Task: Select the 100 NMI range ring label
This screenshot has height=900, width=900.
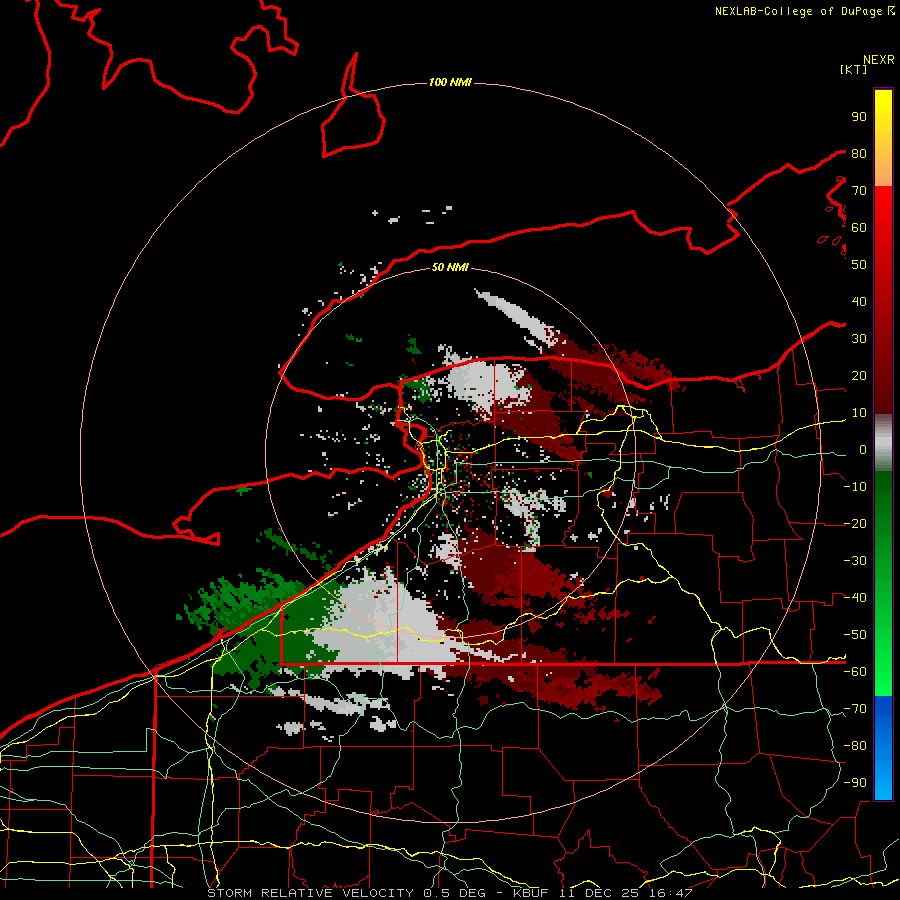Action: pos(450,83)
